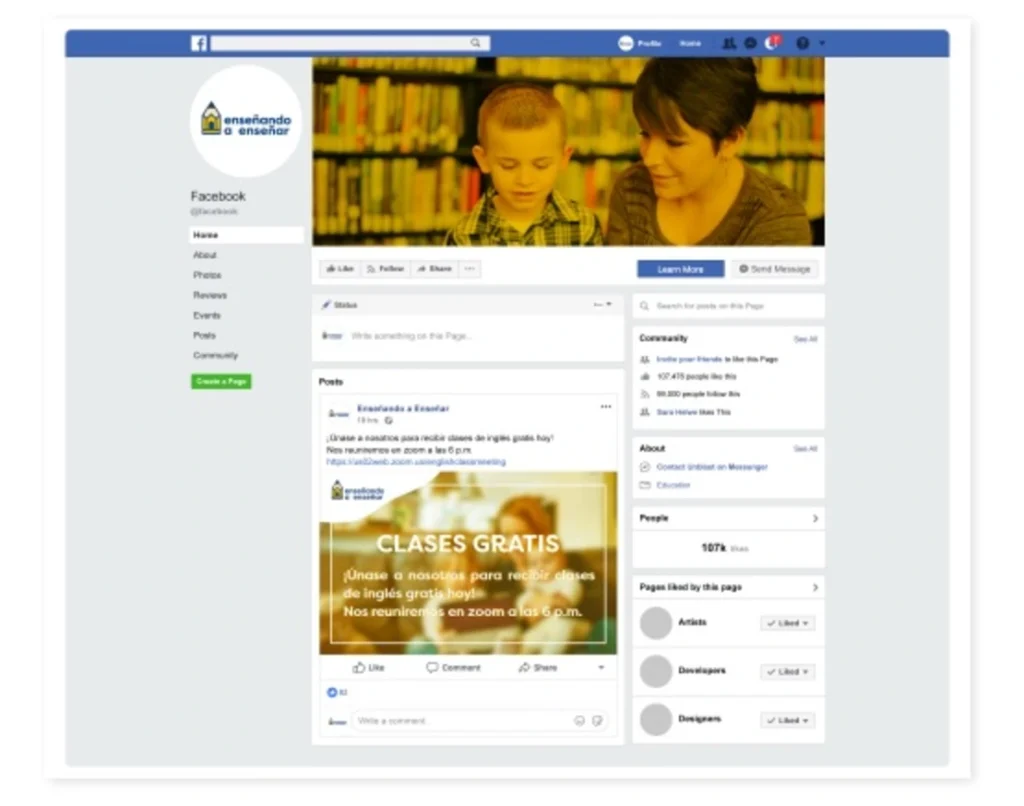This screenshot has height=806, width=1024.
Task: Open Reviews in the left sidebar
Action: (x=210, y=295)
